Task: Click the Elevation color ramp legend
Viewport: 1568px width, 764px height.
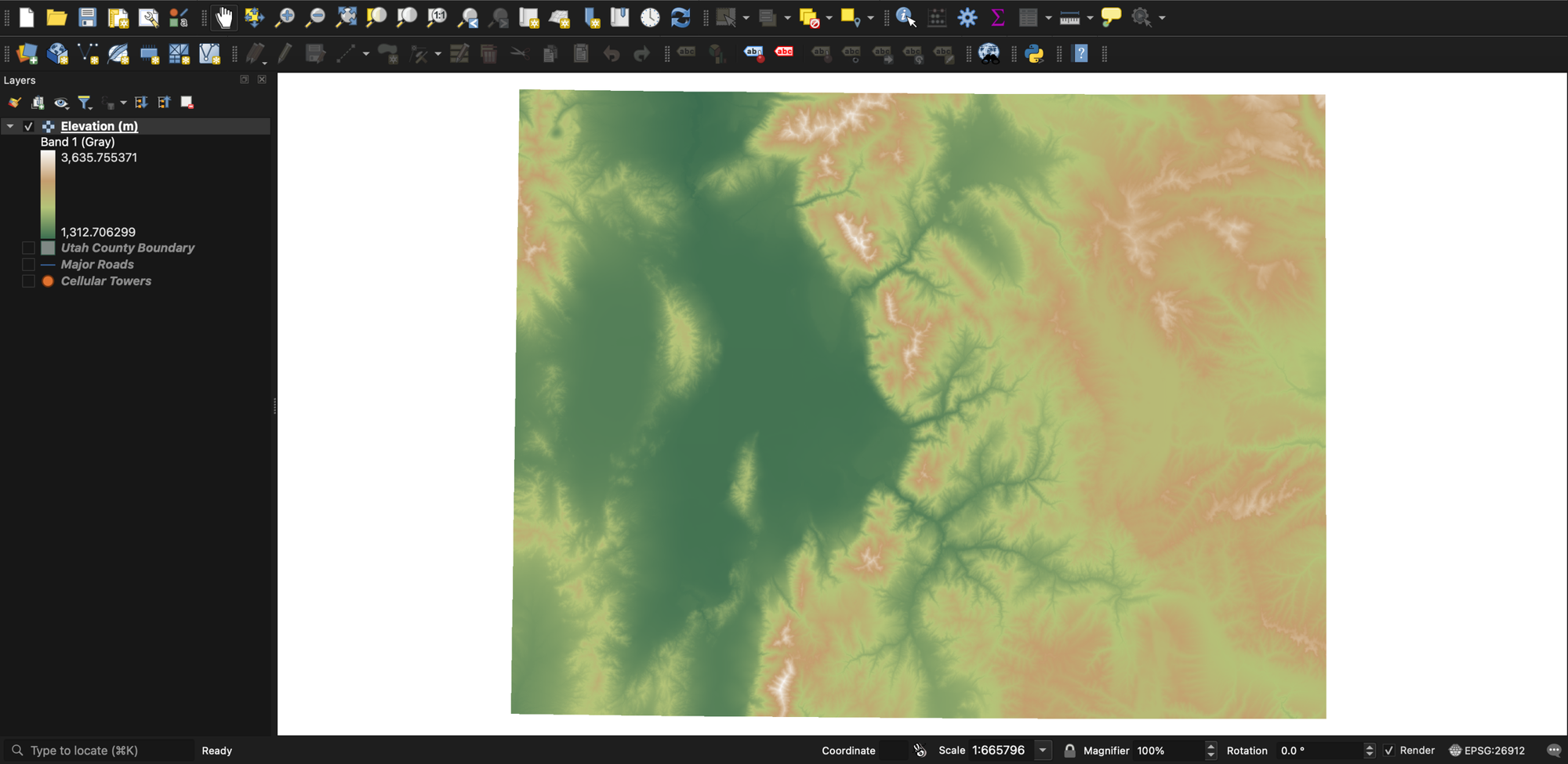Action: [48, 194]
